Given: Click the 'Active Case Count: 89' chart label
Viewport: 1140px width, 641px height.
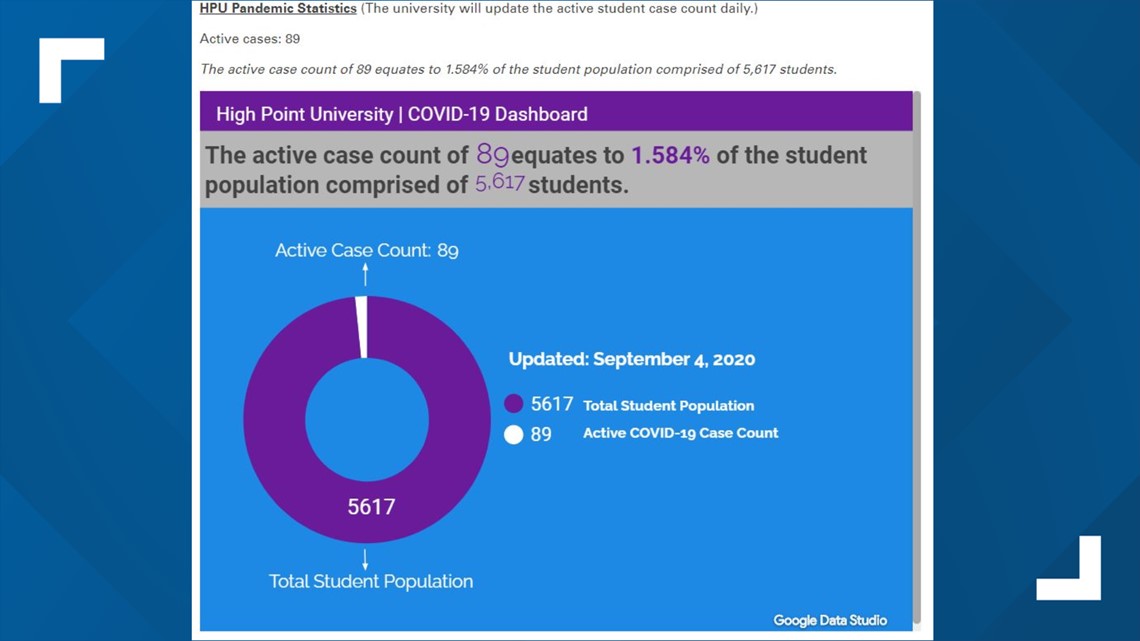Looking at the screenshot, I should click(367, 250).
